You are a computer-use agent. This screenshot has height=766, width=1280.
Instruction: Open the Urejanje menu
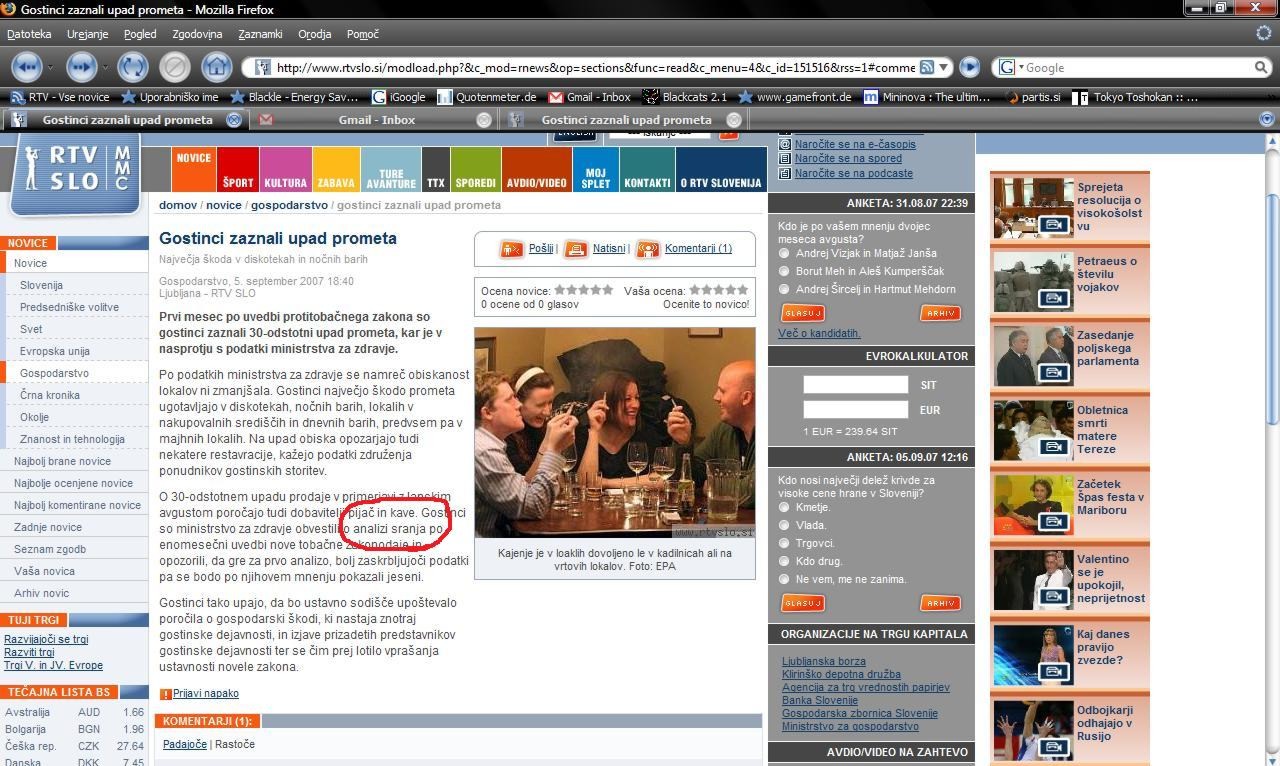[88, 34]
